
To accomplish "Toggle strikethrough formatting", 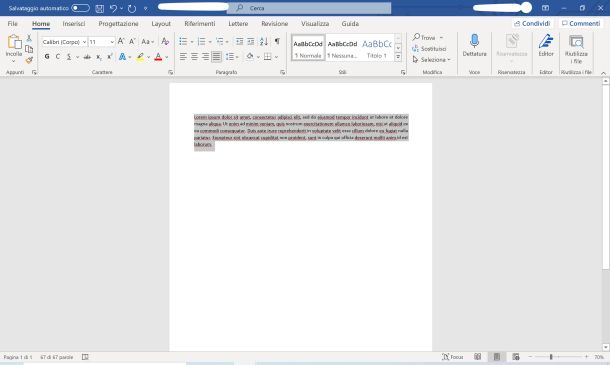I will pos(87,57).
